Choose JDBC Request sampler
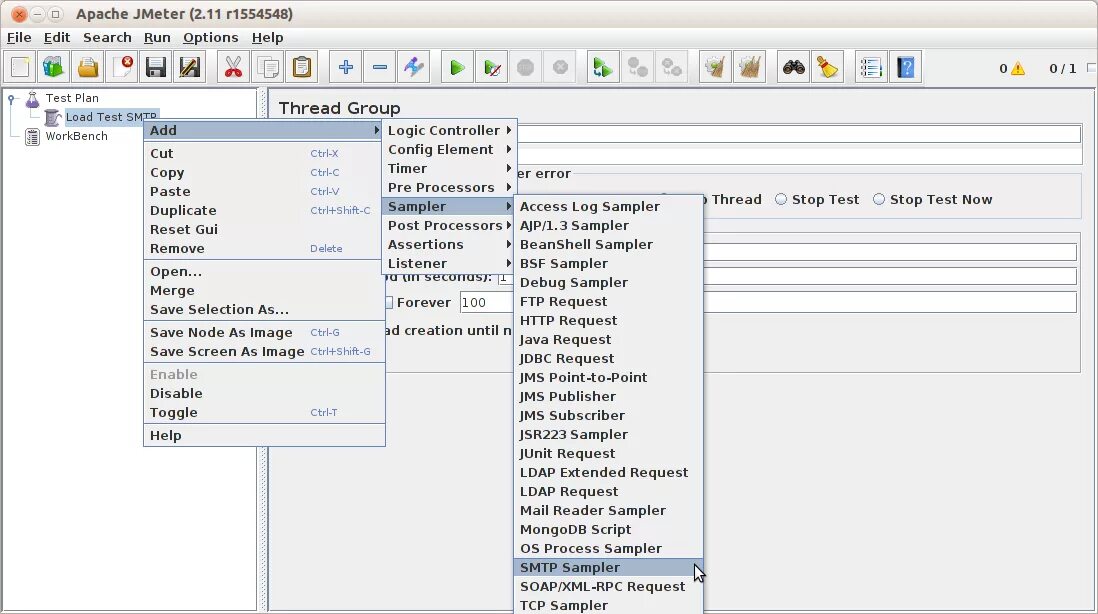Image resolution: width=1098 pixels, height=614 pixels. (609, 358)
